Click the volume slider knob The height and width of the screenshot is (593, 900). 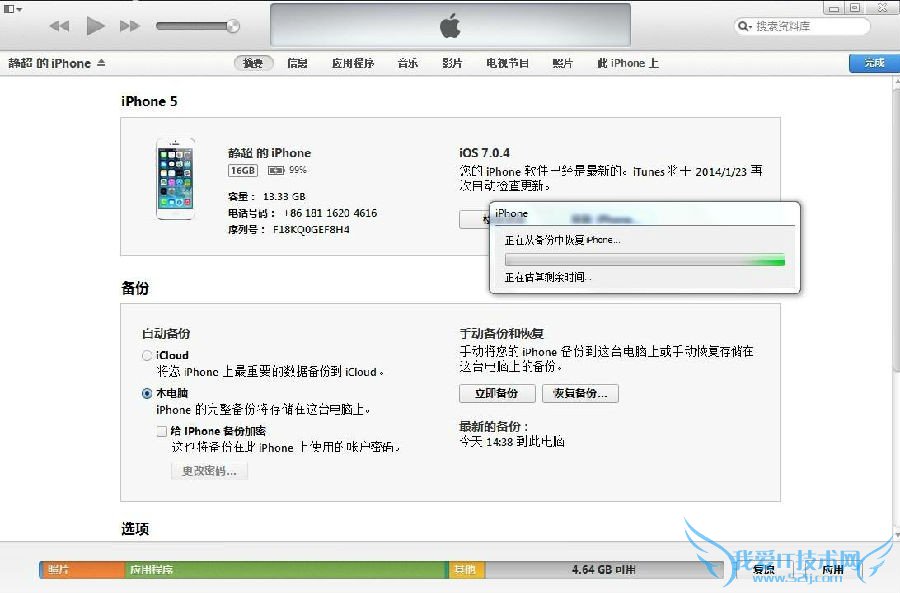232,26
